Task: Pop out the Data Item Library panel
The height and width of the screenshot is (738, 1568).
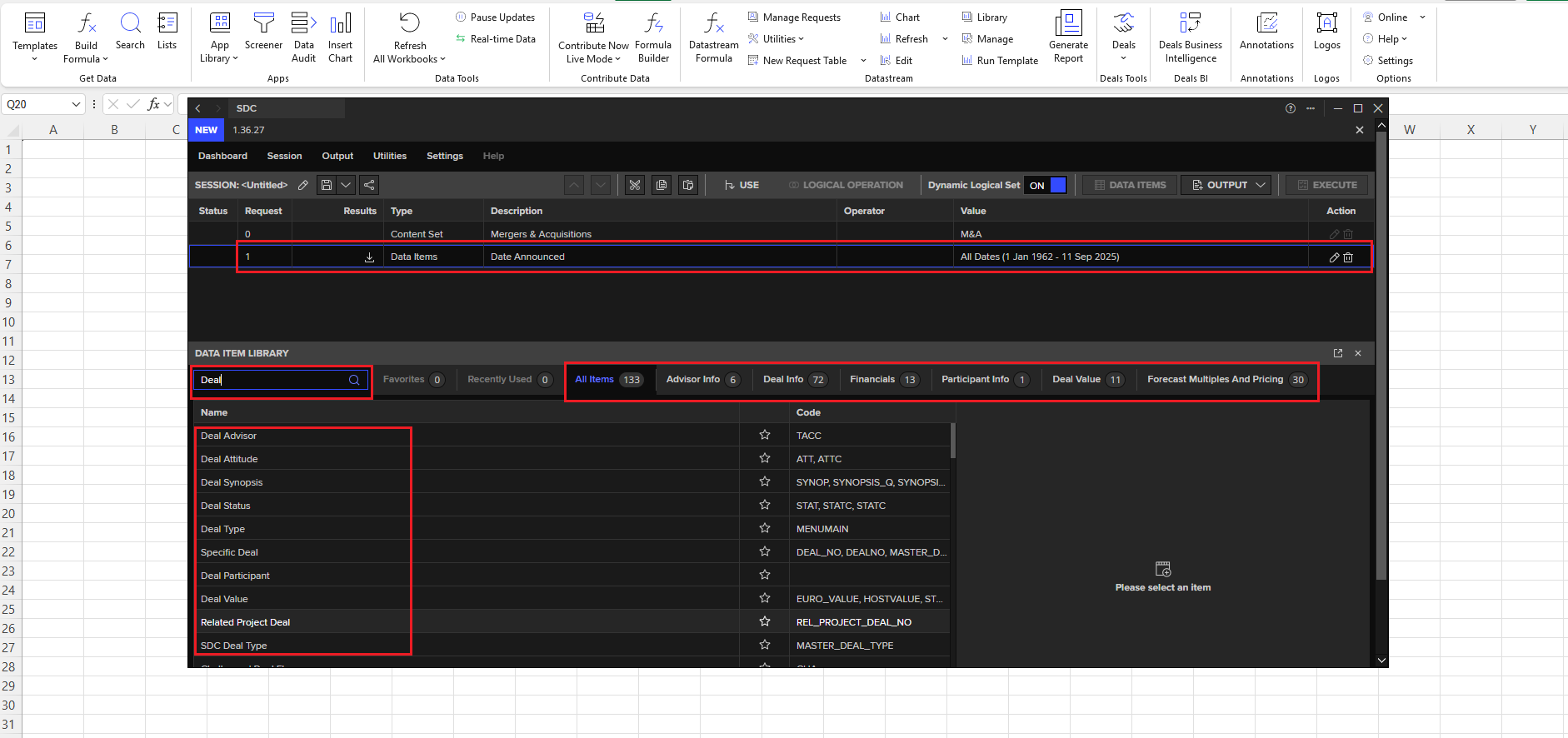Action: [1338, 353]
